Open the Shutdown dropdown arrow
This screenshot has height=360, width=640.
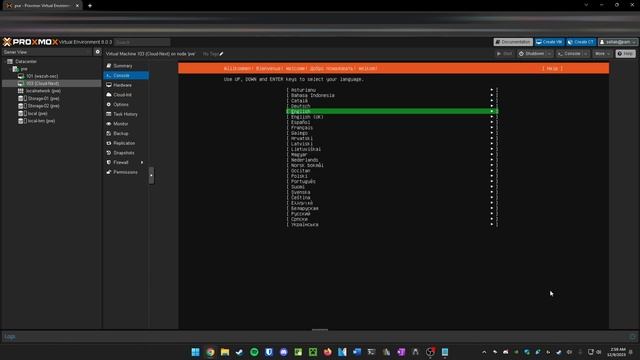[549, 53]
